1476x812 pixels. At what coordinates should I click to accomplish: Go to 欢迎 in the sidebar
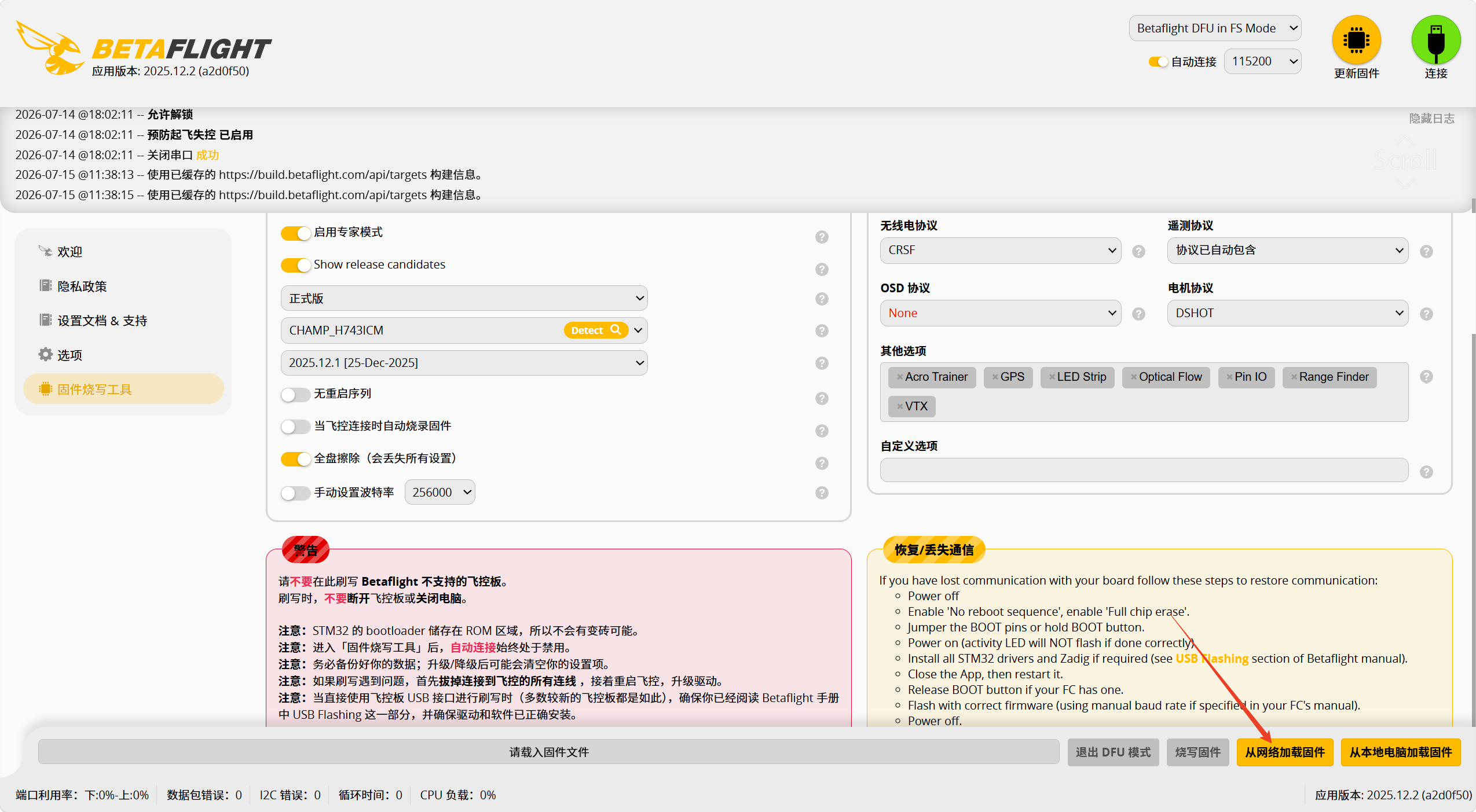point(69,251)
